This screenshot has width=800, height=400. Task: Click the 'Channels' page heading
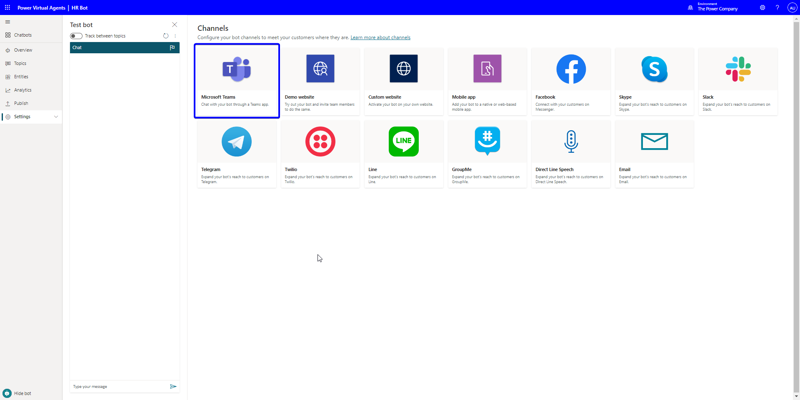tap(213, 28)
